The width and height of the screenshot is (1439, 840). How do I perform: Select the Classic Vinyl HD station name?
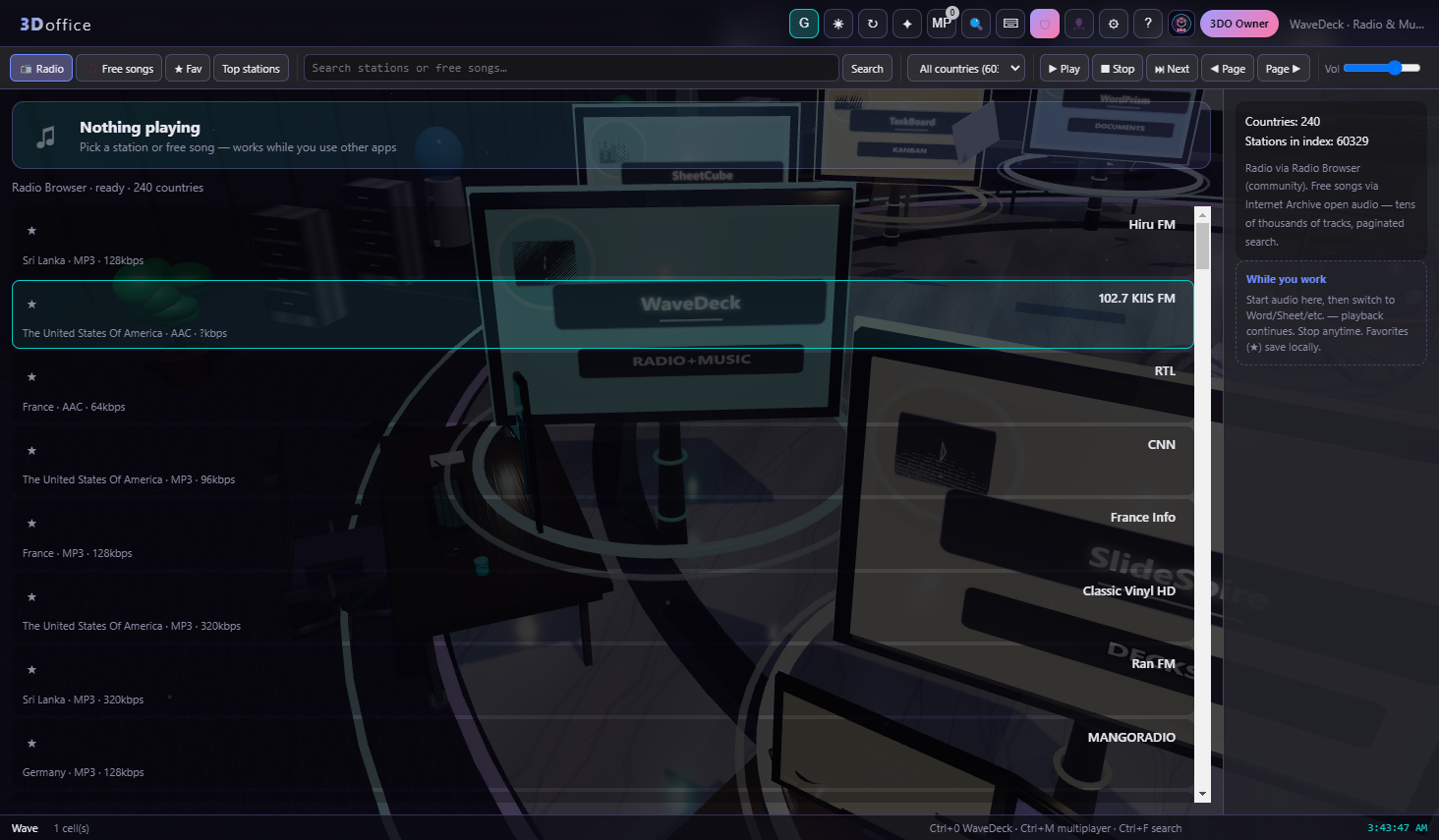click(x=1129, y=591)
